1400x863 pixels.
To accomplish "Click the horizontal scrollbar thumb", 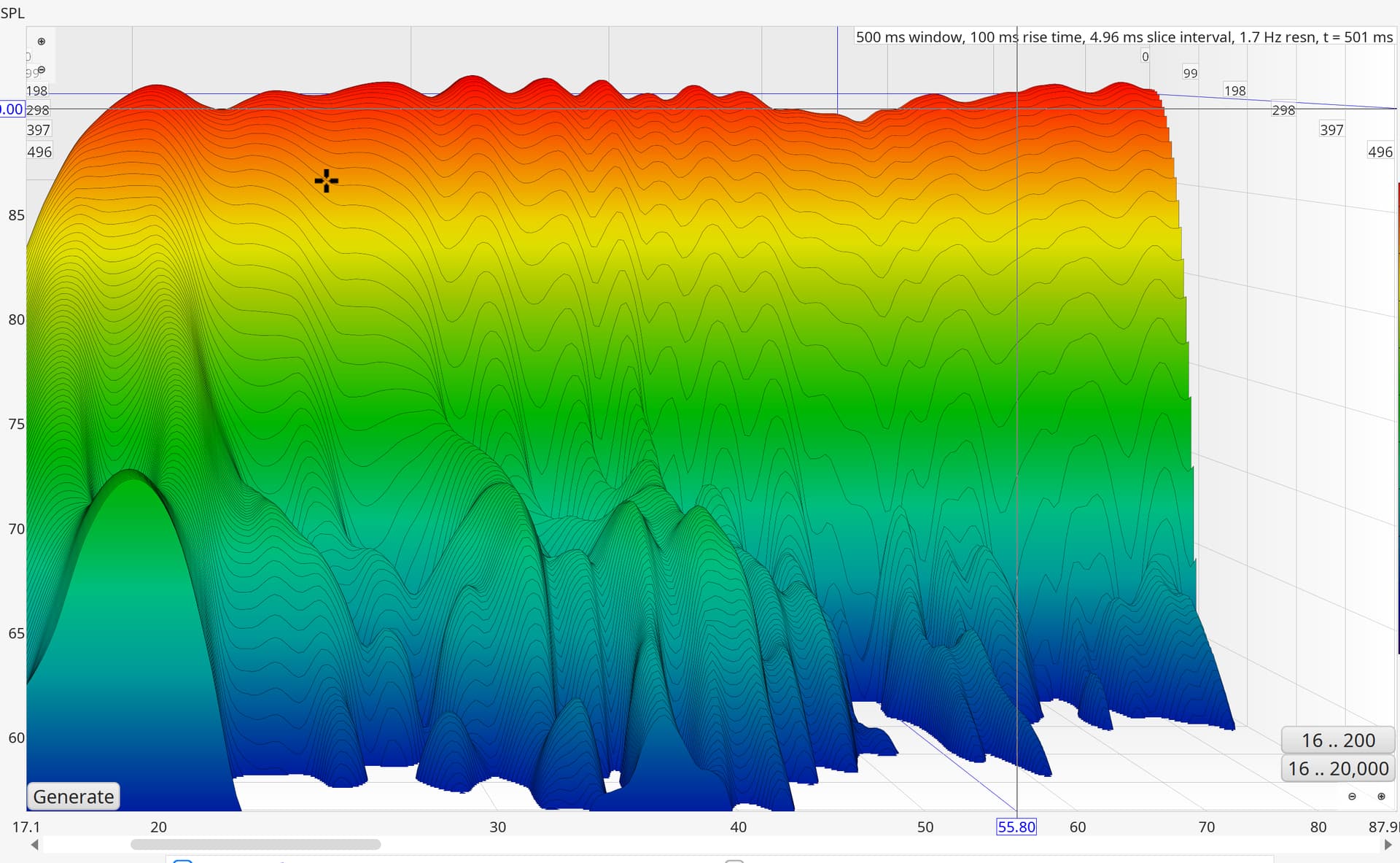I will pyautogui.click(x=255, y=845).
